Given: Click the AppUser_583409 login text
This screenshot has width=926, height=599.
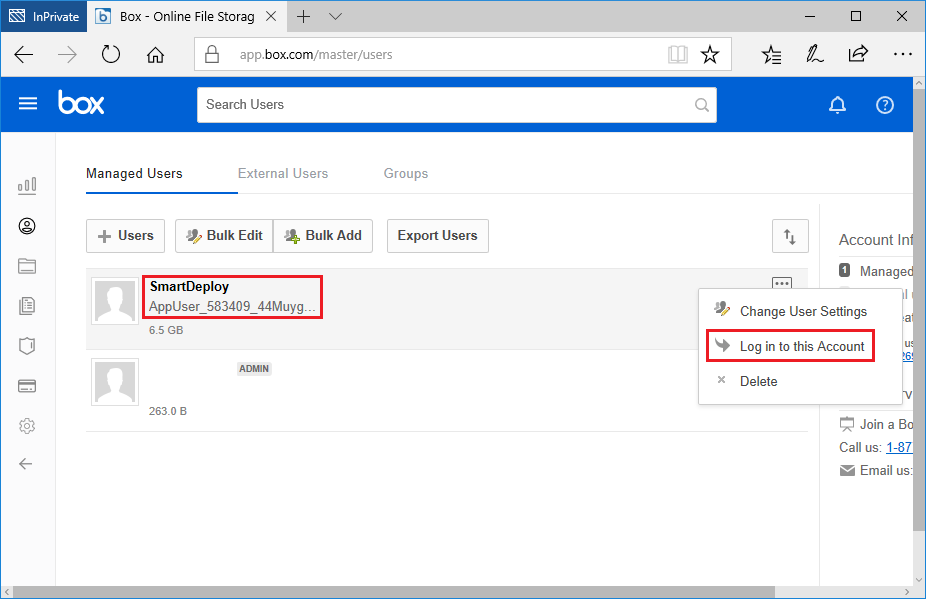Looking at the screenshot, I should [x=232, y=307].
